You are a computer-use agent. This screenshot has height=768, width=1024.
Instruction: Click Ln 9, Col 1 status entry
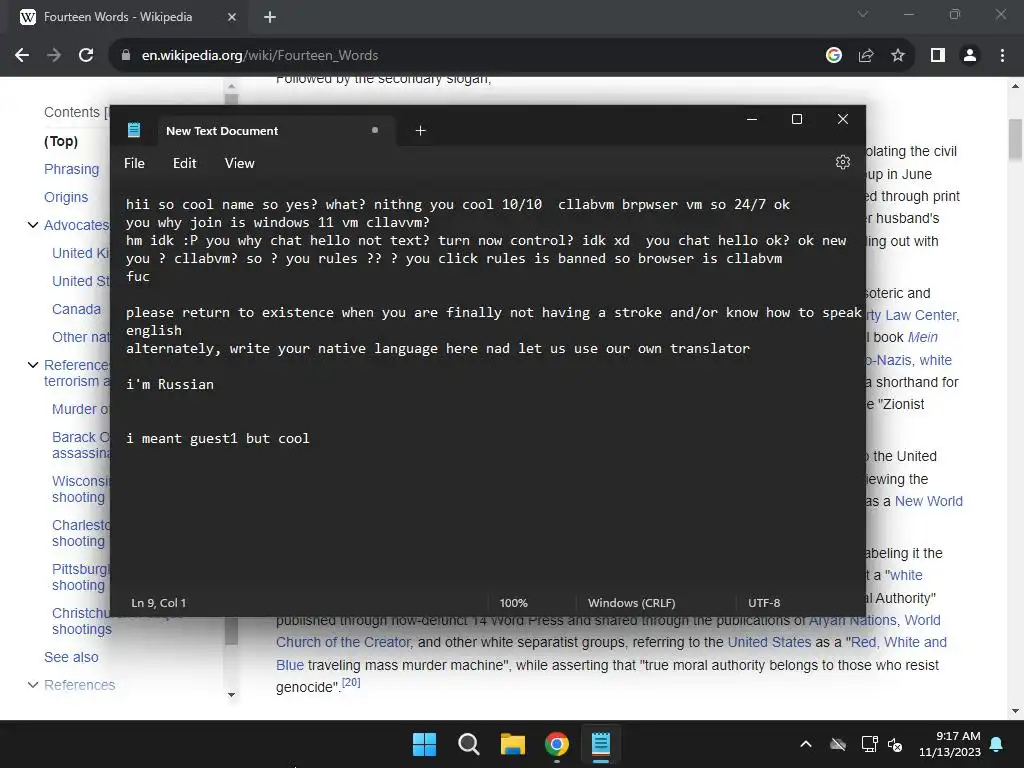click(x=159, y=603)
